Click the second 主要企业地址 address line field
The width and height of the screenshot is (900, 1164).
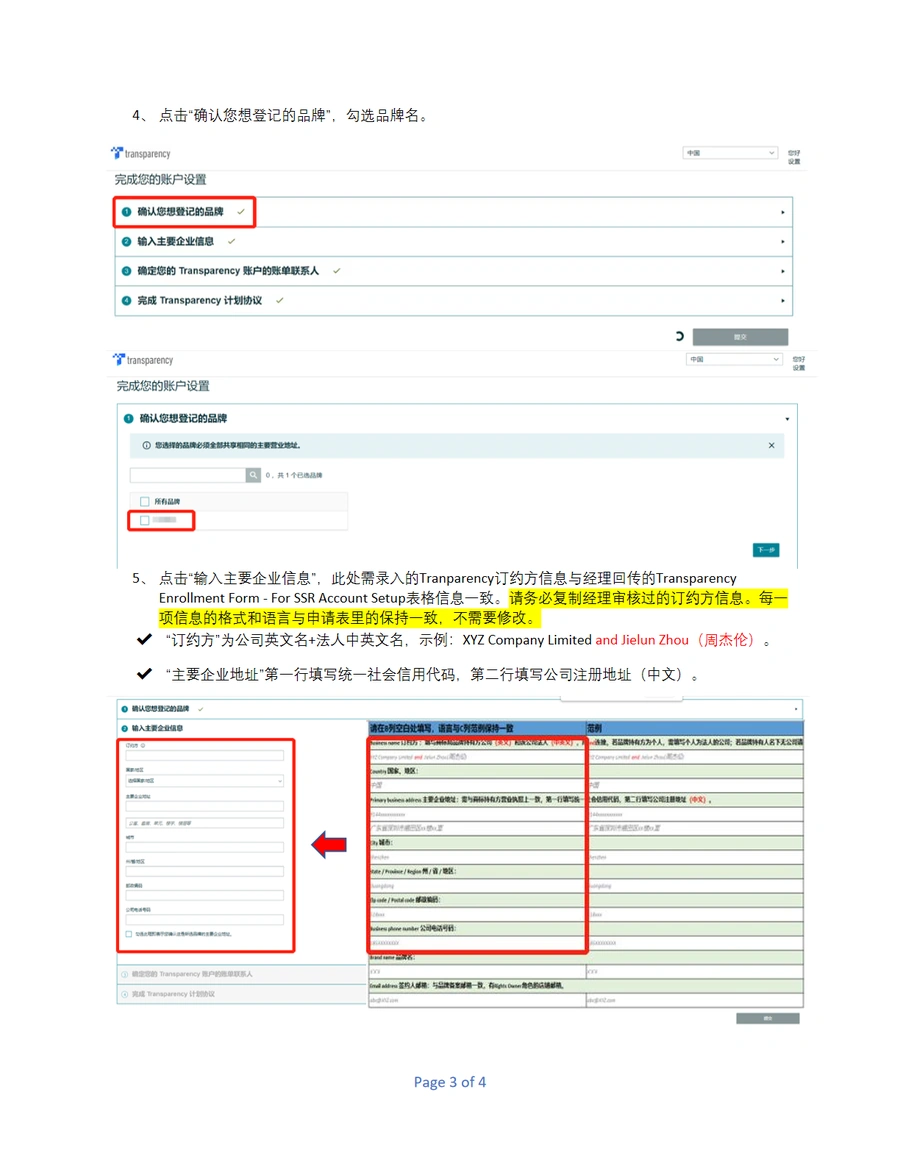point(205,823)
